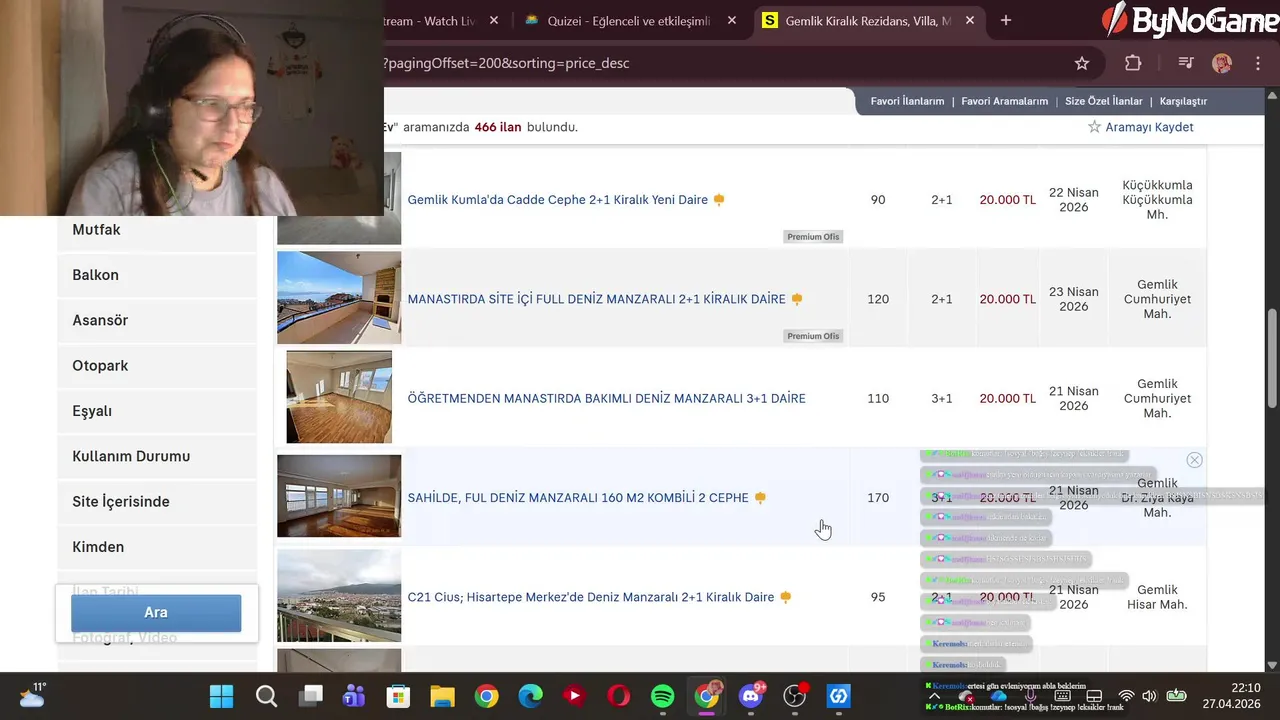This screenshot has height=720, width=1280.
Task: Open MANASTIRDA SİTE İÇİ FULL DENİZ MANZARALI listing
Action: click(596, 299)
